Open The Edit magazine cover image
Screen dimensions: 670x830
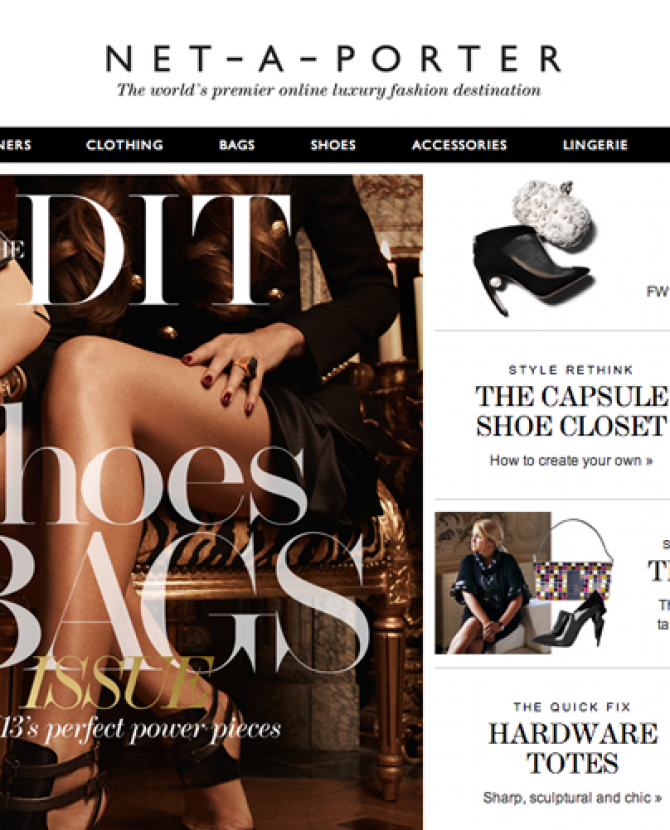coord(211,502)
